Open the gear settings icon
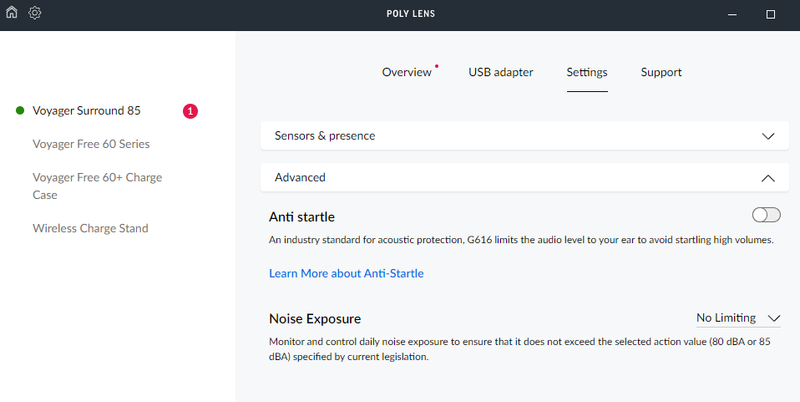The width and height of the screenshot is (800, 402). tap(35, 13)
